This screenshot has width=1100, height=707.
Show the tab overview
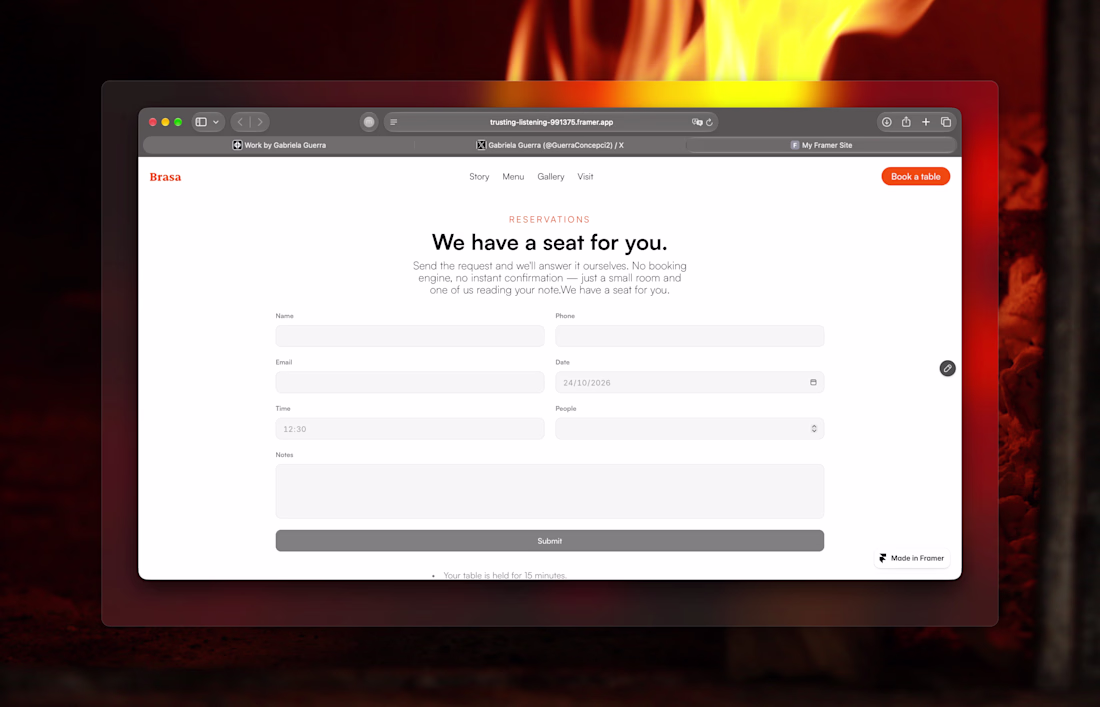[x=946, y=122]
